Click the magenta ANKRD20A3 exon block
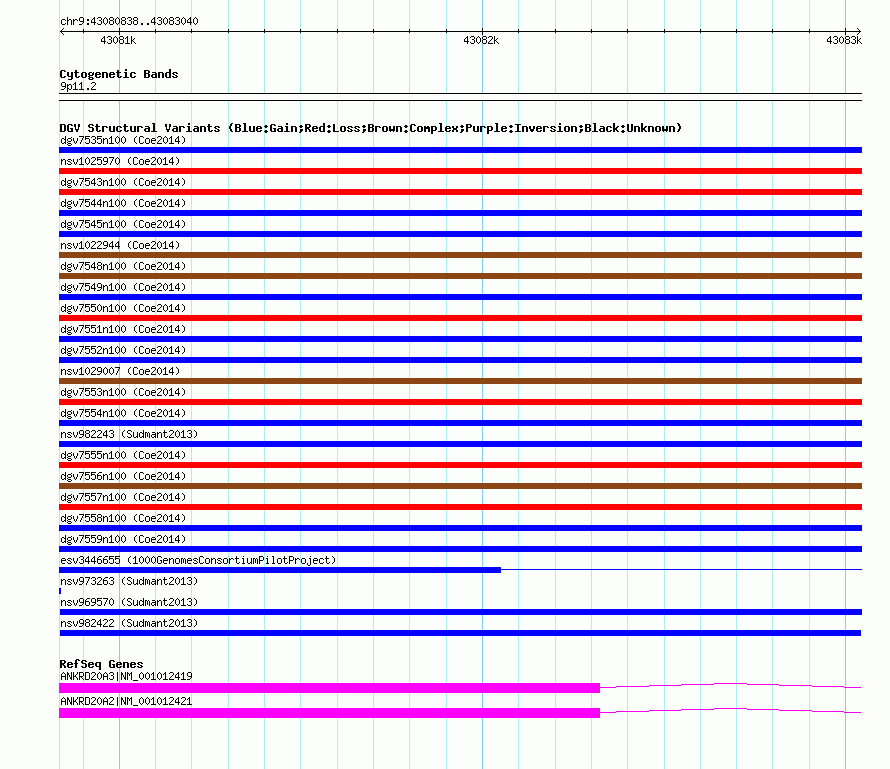The image size is (890, 769). click(329, 688)
